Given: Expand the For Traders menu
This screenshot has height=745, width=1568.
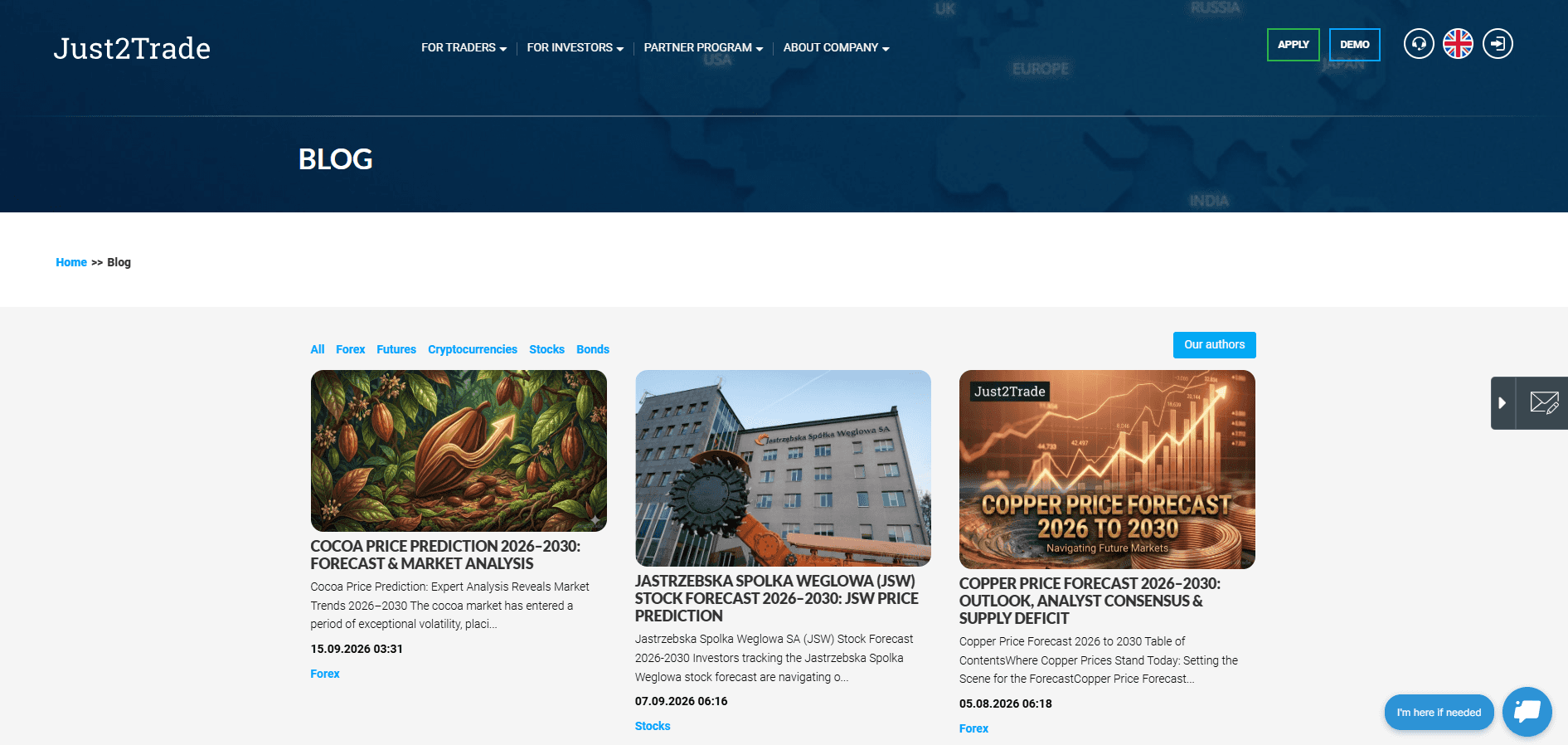Looking at the screenshot, I should click(464, 48).
